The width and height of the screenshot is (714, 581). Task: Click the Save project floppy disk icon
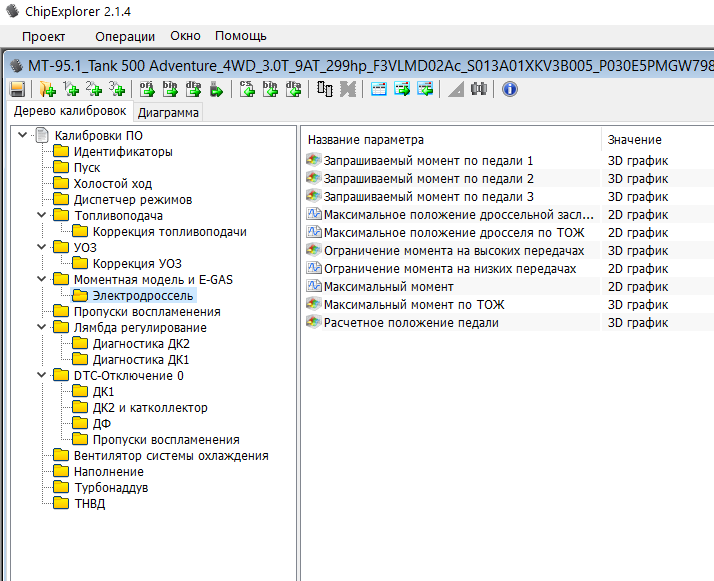pyautogui.click(x=15, y=89)
